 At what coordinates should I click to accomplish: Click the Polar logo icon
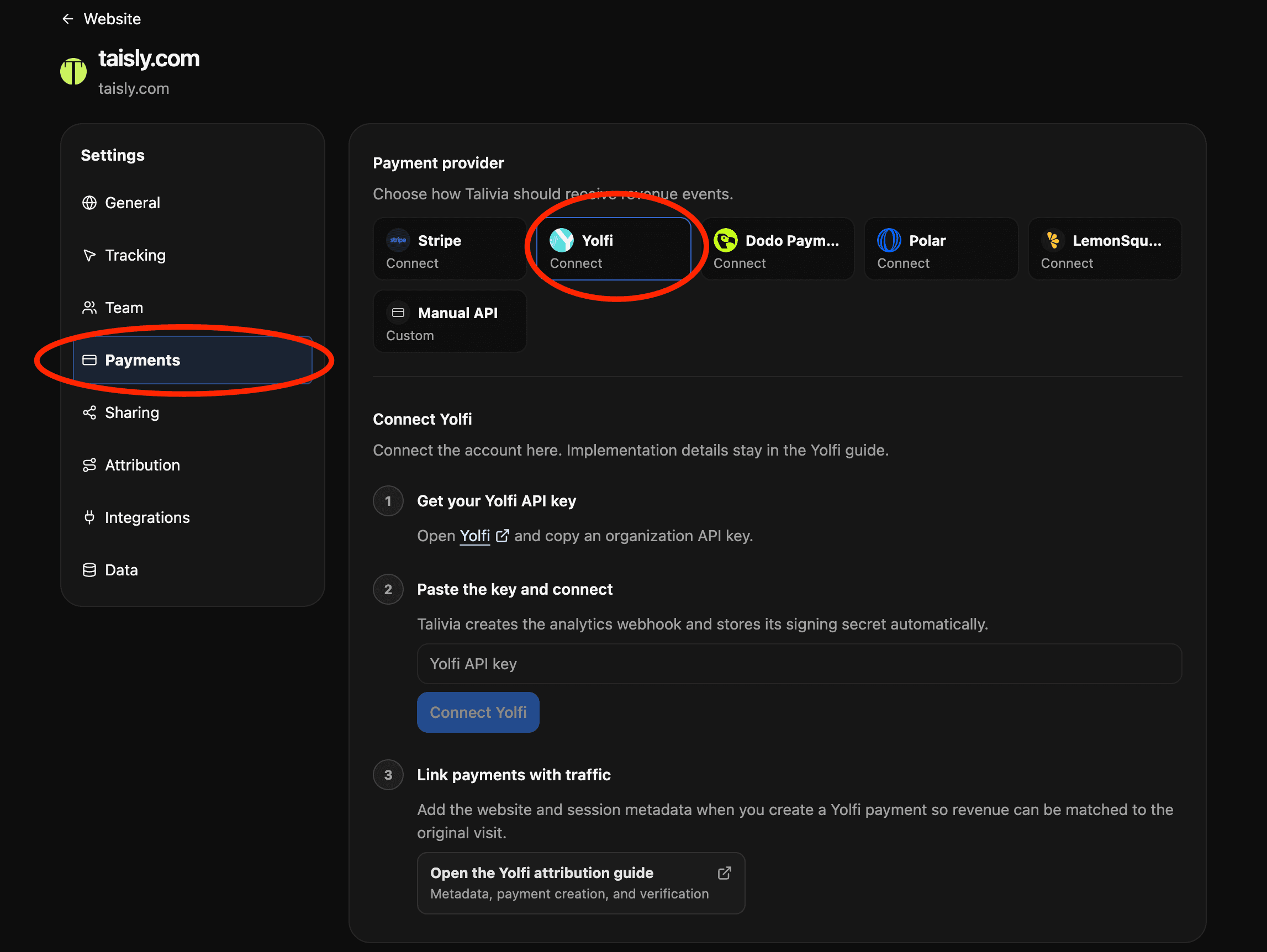click(889, 241)
